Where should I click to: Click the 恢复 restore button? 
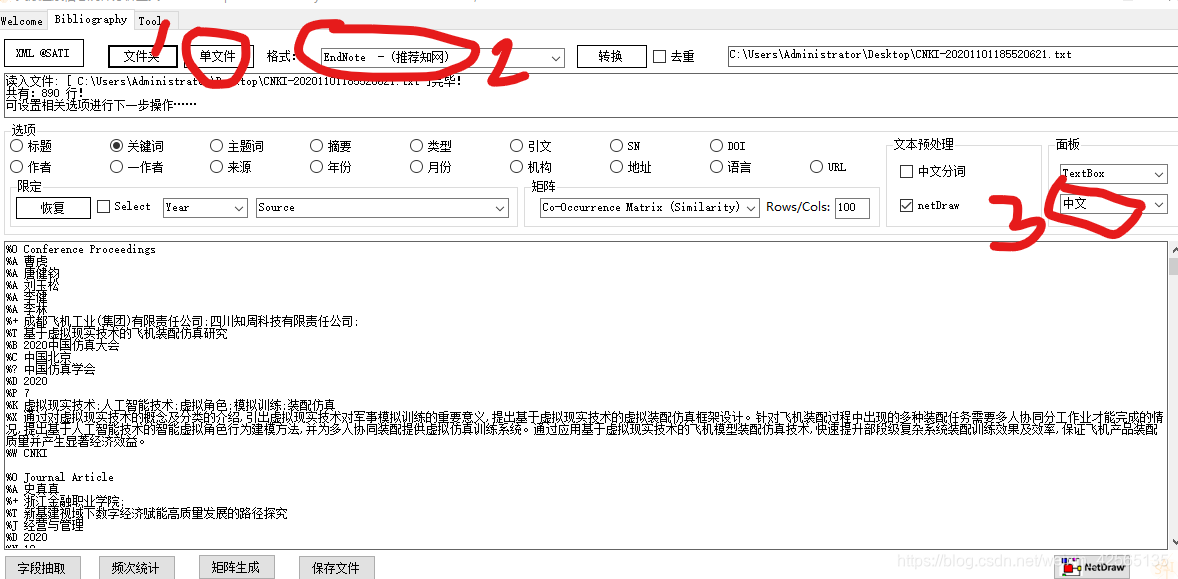point(53,207)
